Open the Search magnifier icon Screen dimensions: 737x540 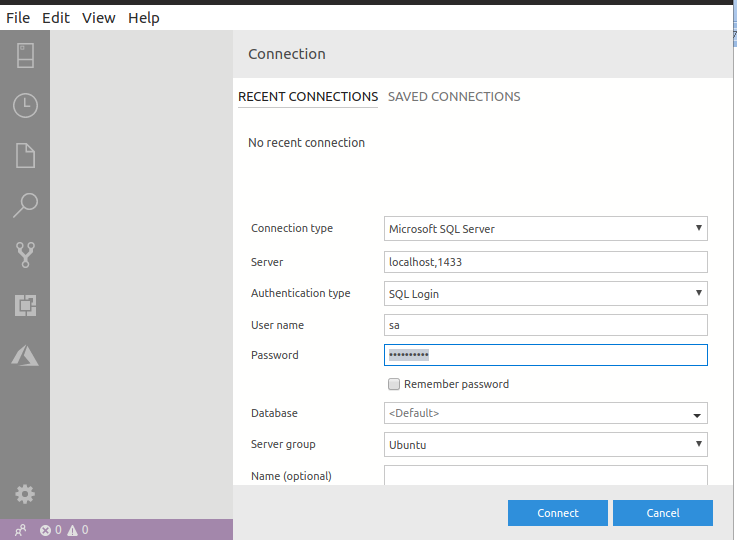(x=25, y=206)
